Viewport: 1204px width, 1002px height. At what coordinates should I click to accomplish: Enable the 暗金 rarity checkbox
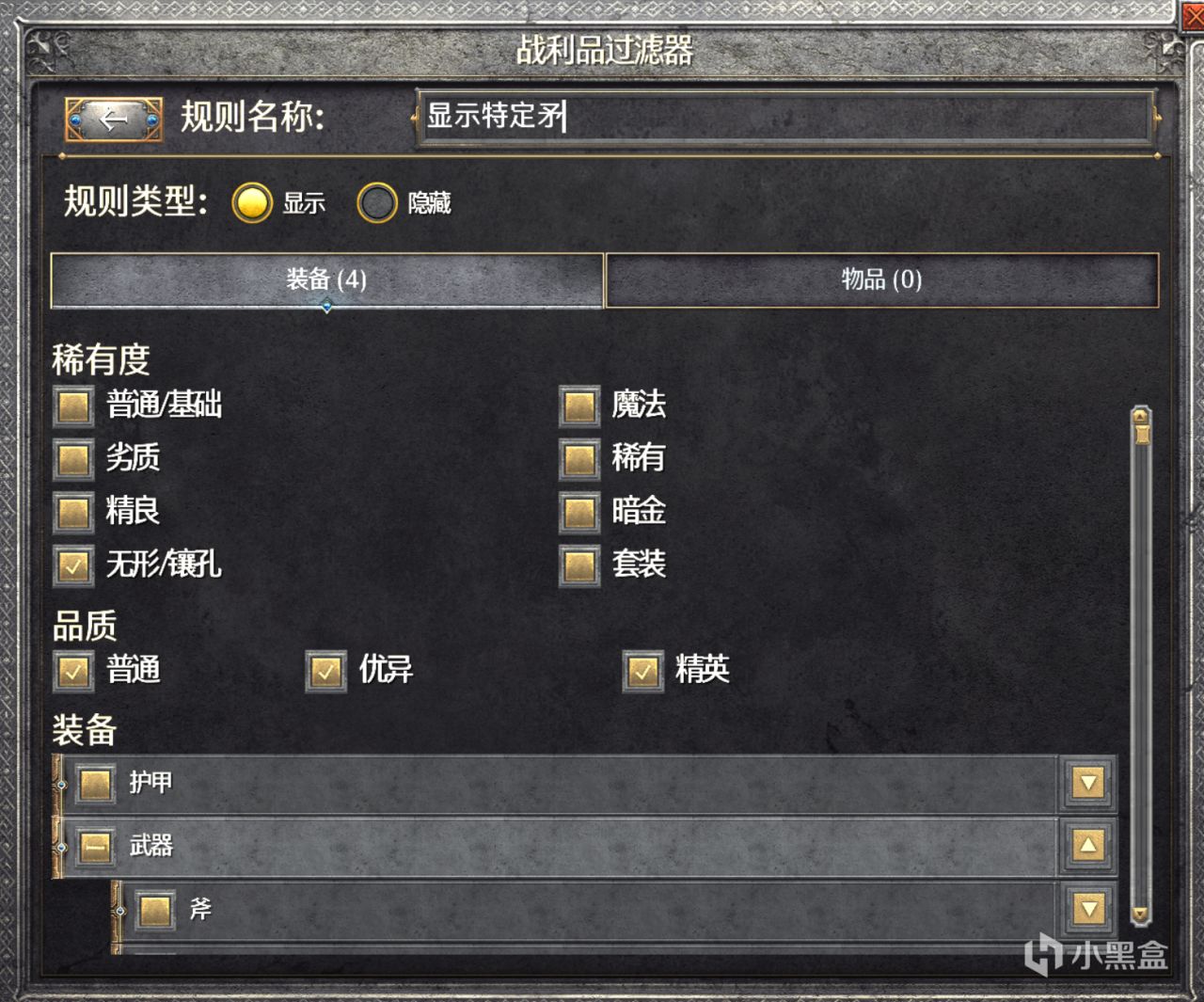click(579, 512)
